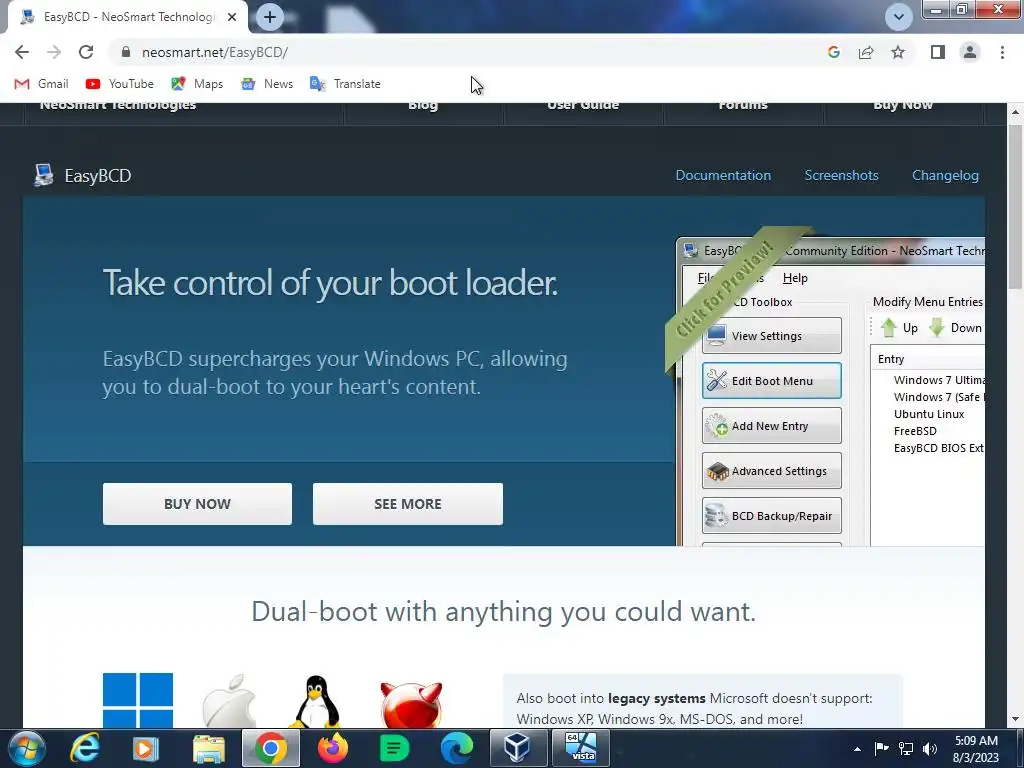Click the EasyBCD logo icon
Image resolution: width=1024 pixels, height=768 pixels.
(x=44, y=175)
